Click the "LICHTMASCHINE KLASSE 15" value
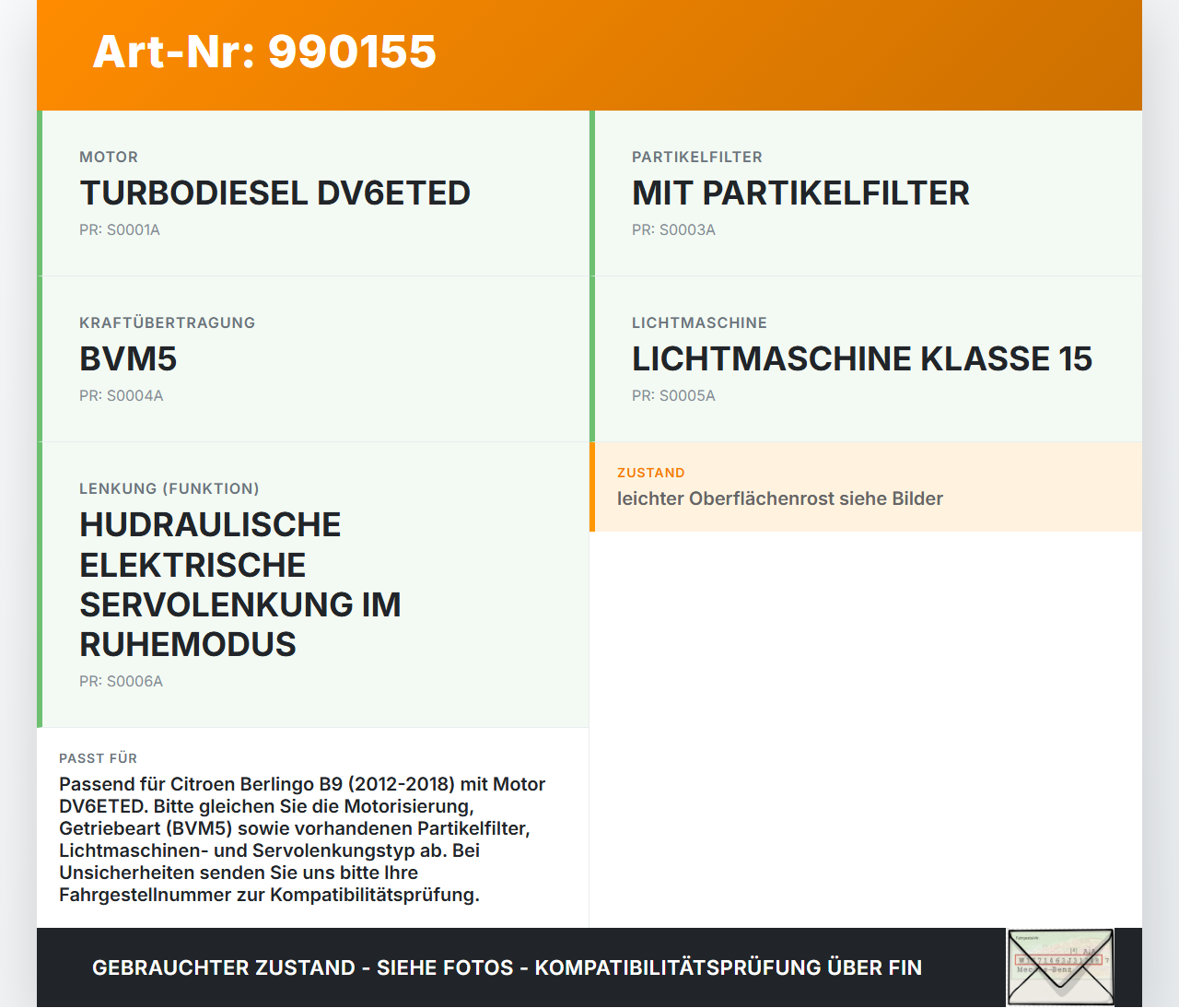The width and height of the screenshot is (1179, 1008). (862, 359)
